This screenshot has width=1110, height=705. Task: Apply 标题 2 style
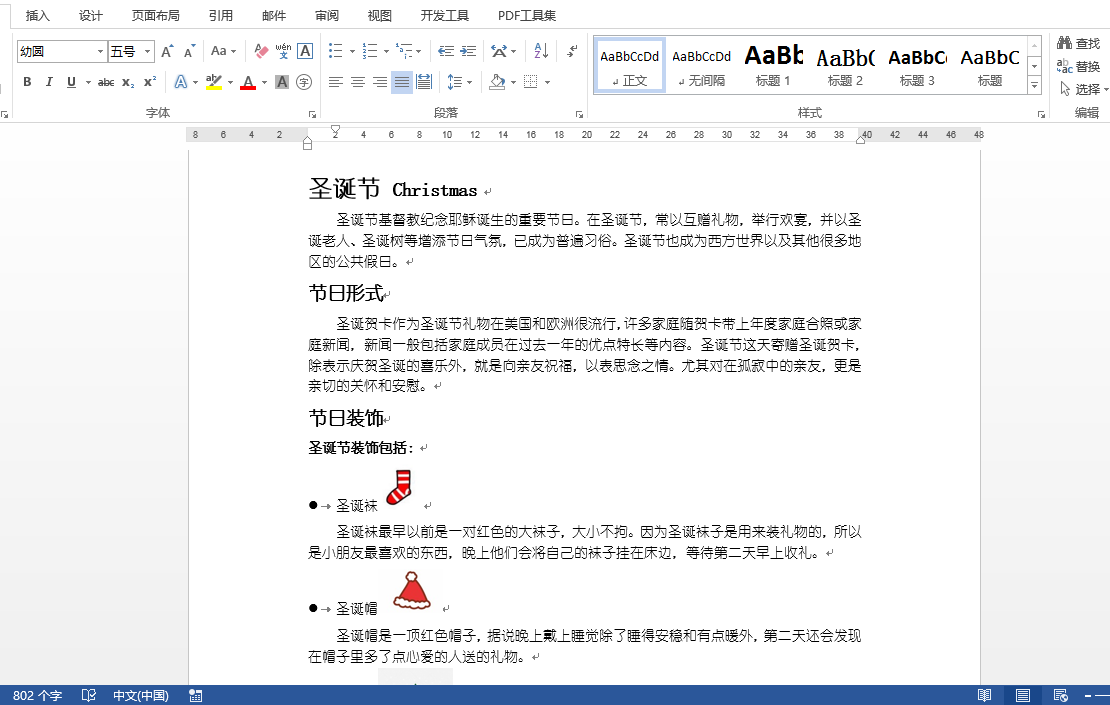click(x=845, y=66)
